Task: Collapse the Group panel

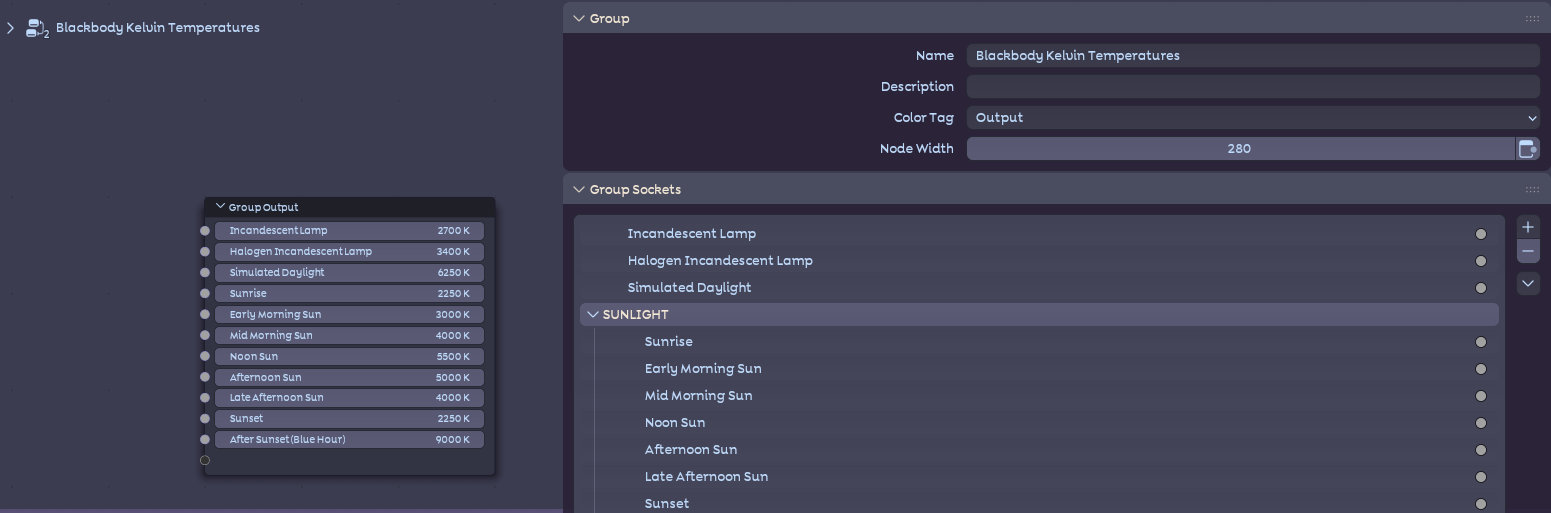Action: pos(578,18)
